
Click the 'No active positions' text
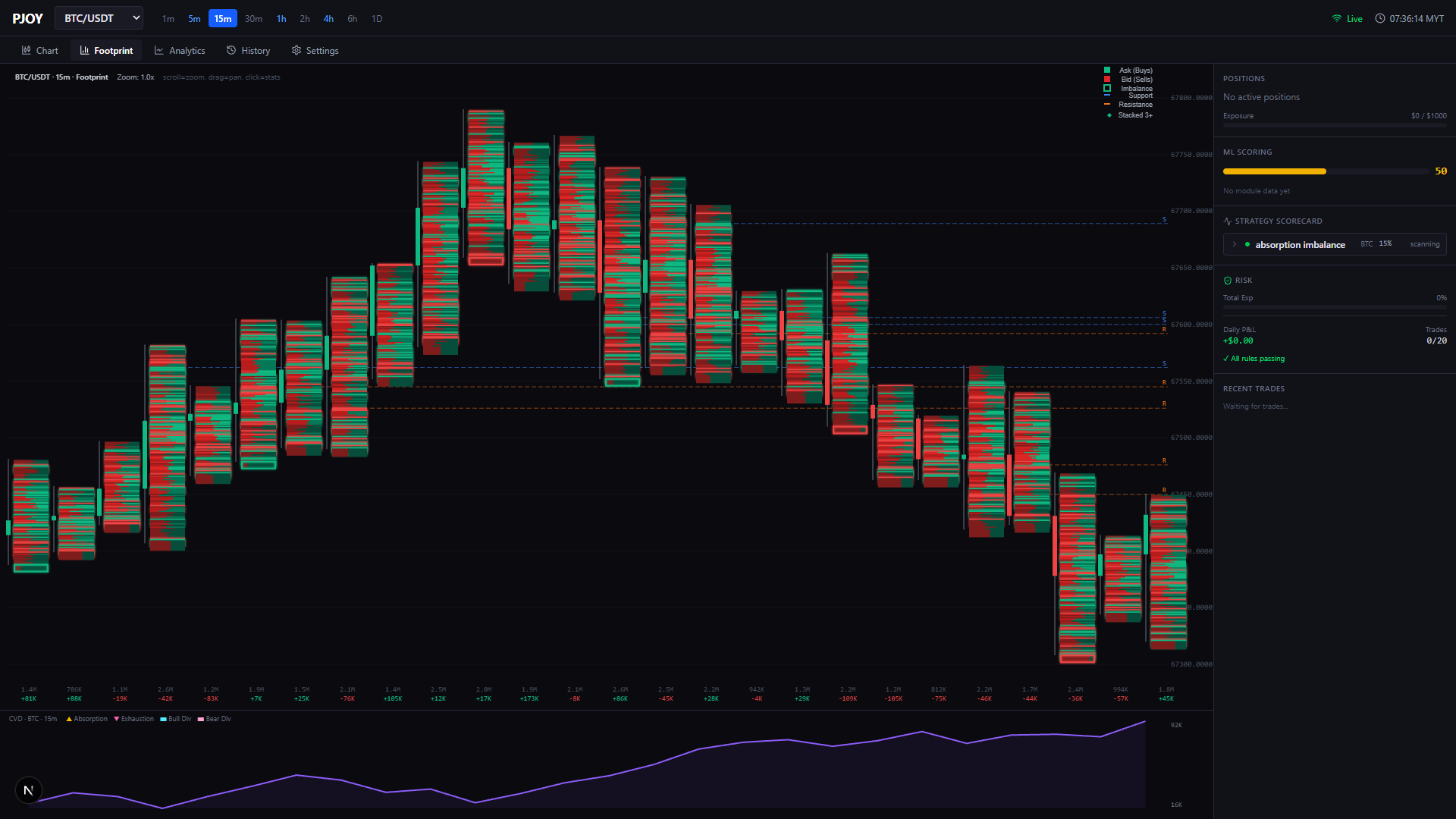1261,97
